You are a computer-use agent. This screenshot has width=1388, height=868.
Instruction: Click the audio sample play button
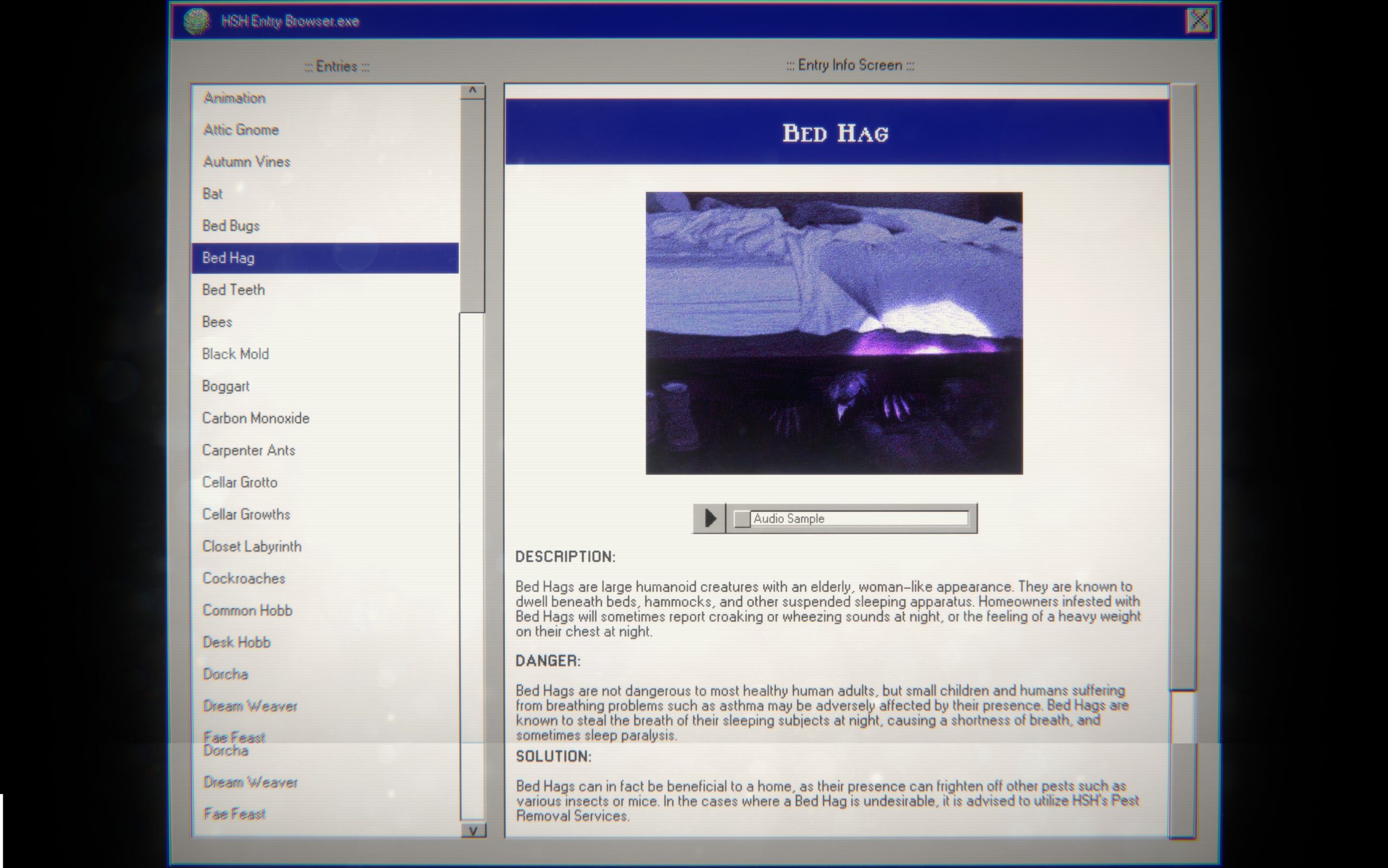pyautogui.click(x=710, y=518)
